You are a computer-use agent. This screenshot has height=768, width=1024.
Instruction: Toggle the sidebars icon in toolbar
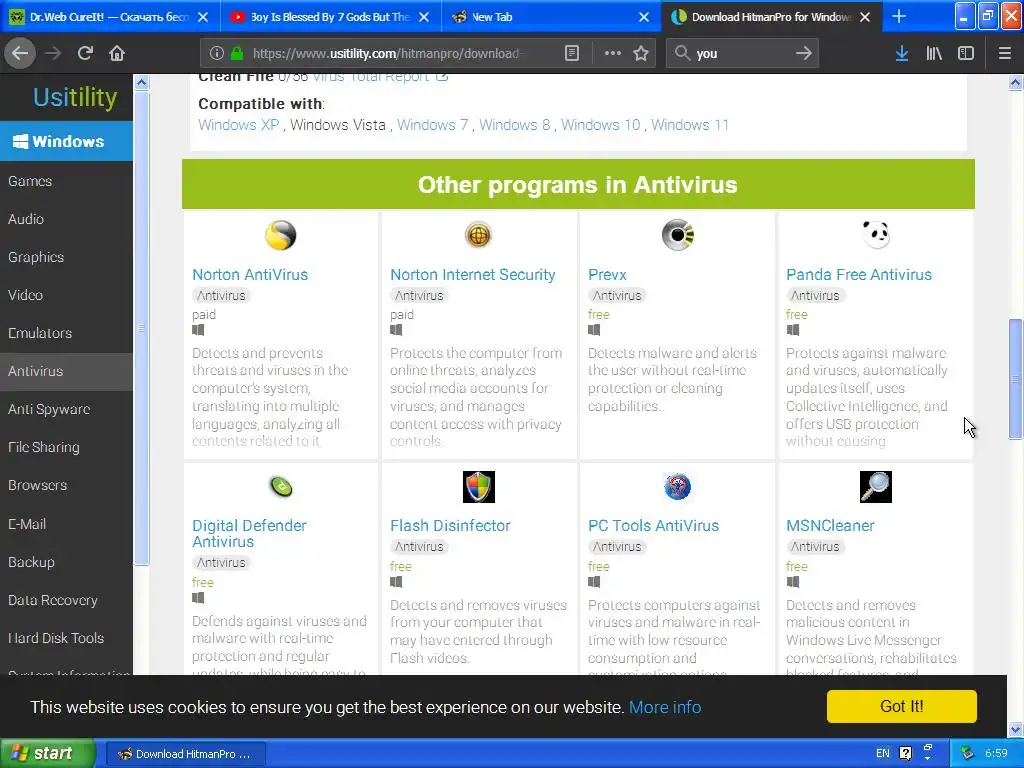[x=966, y=54]
